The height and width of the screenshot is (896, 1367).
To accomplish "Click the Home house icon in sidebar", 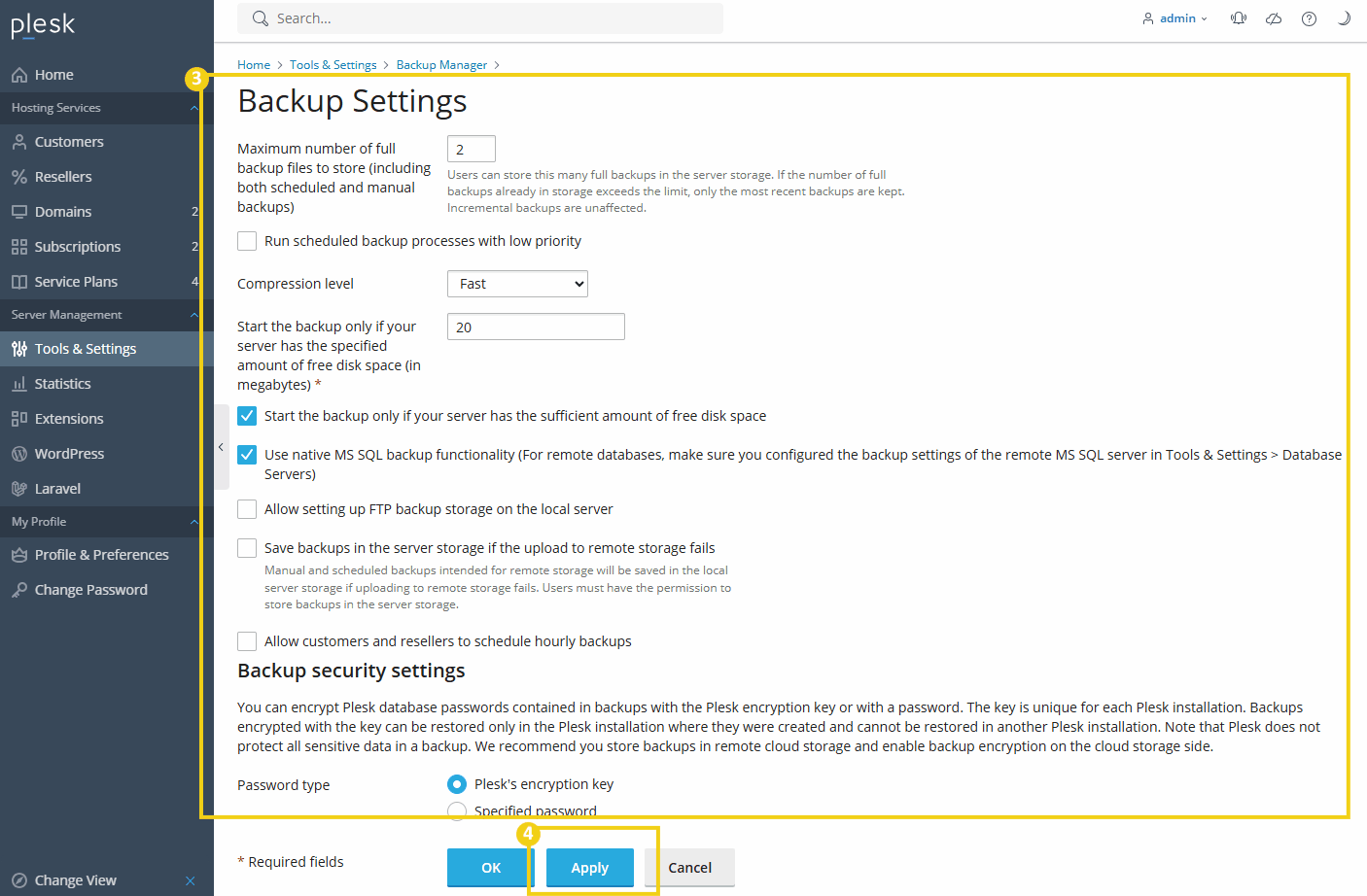I will pyautogui.click(x=19, y=75).
